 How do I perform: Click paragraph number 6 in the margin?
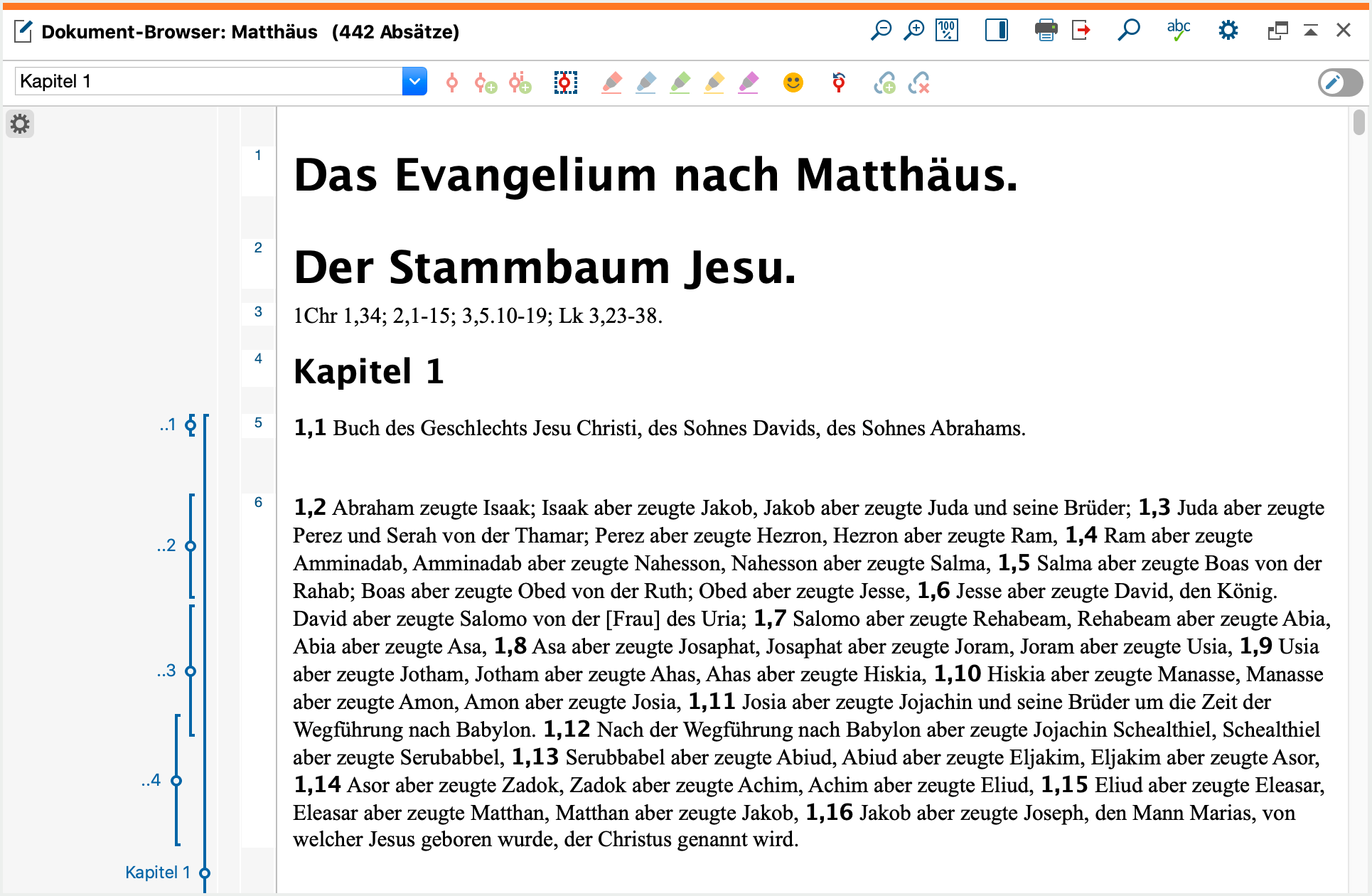point(258,503)
